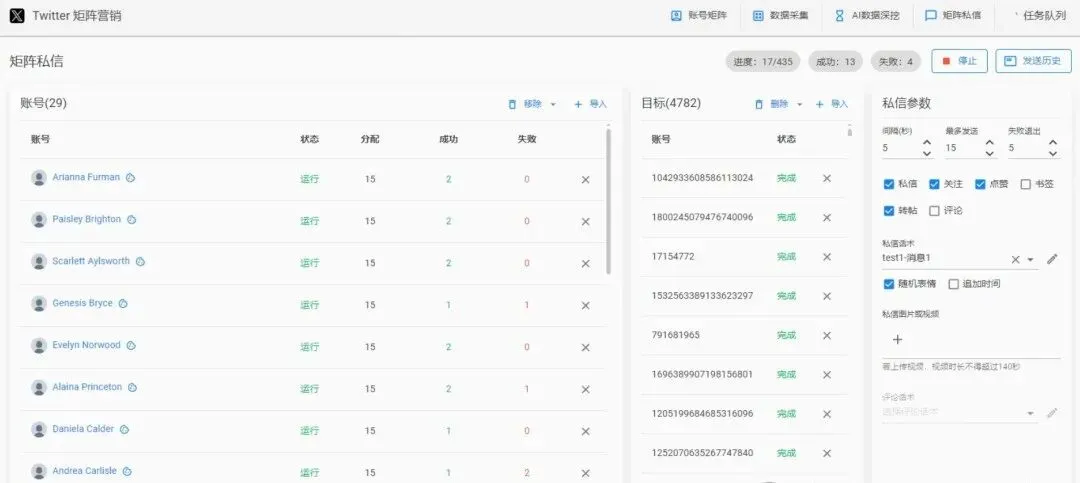This screenshot has height=483, width=1080.
Task: Click the badge icon next to Paisley Brighton
Action: (132, 220)
